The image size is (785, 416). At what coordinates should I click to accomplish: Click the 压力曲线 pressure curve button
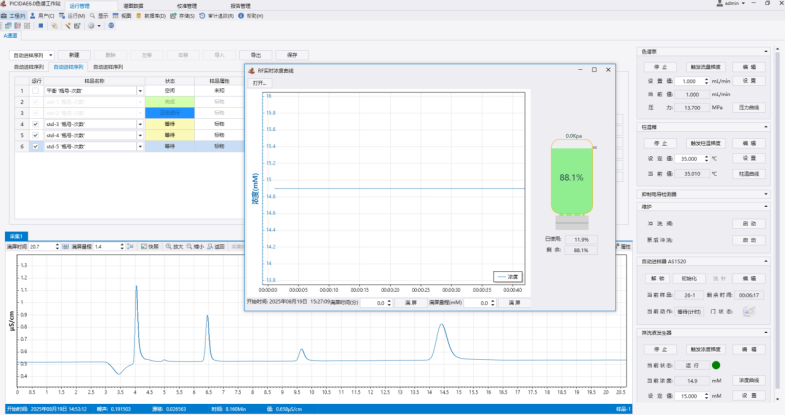(749, 106)
